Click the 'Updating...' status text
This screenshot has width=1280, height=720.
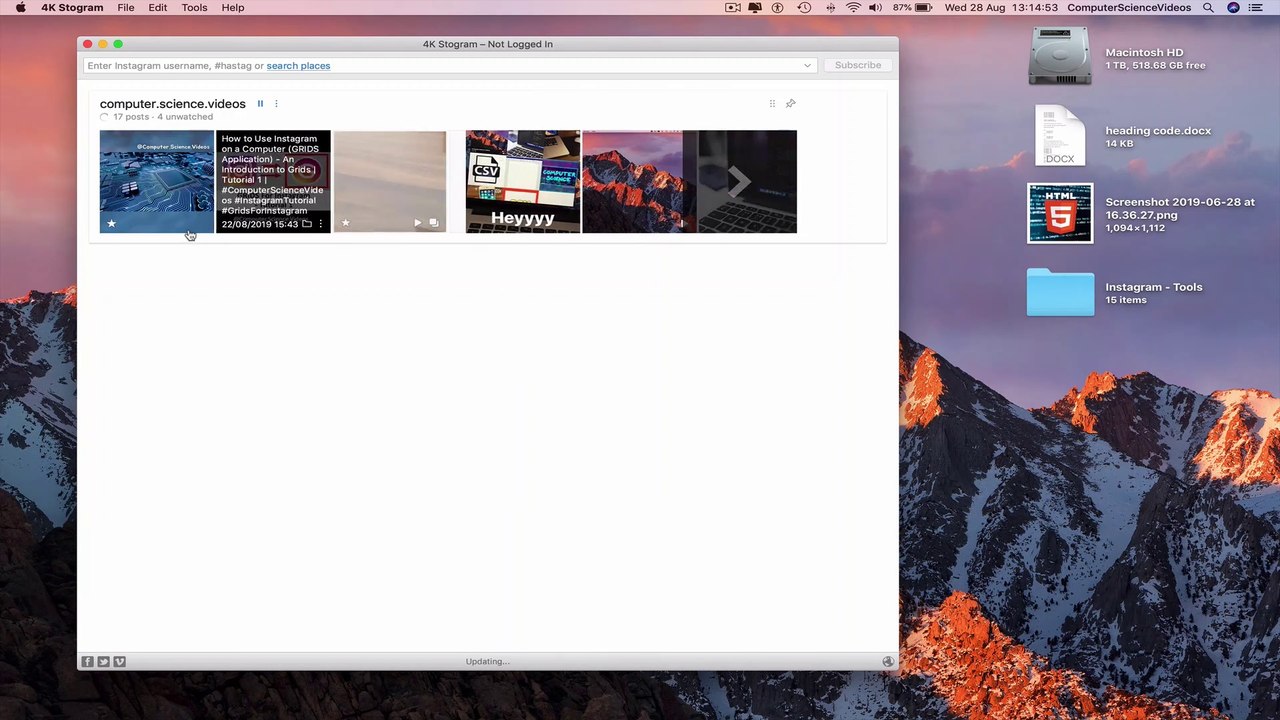tap(487, 661)
